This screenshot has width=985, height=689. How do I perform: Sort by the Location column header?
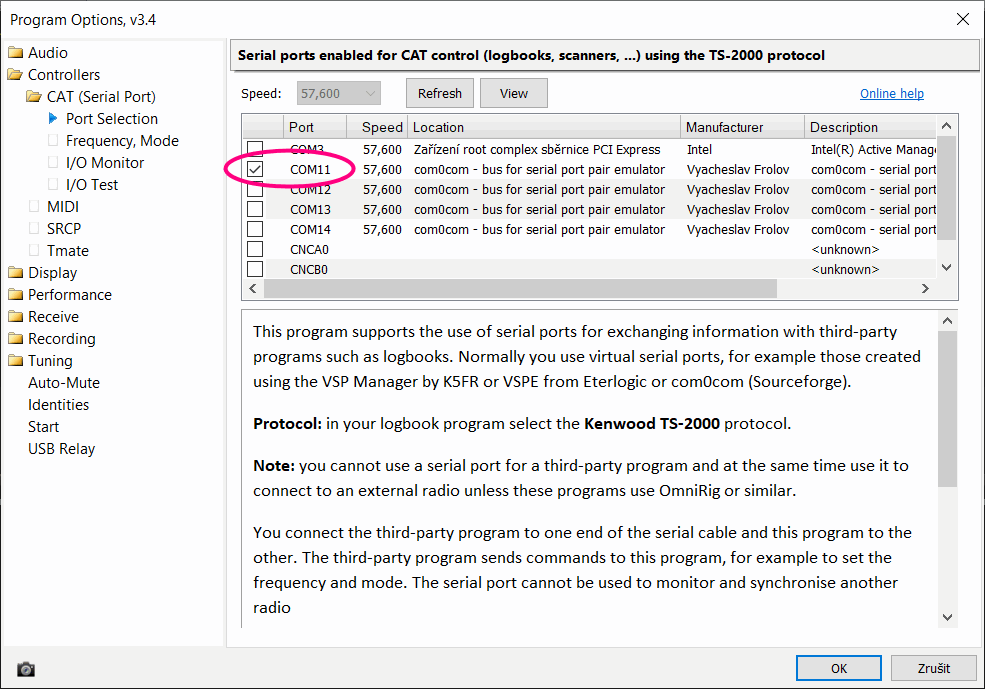pos(544,127)
